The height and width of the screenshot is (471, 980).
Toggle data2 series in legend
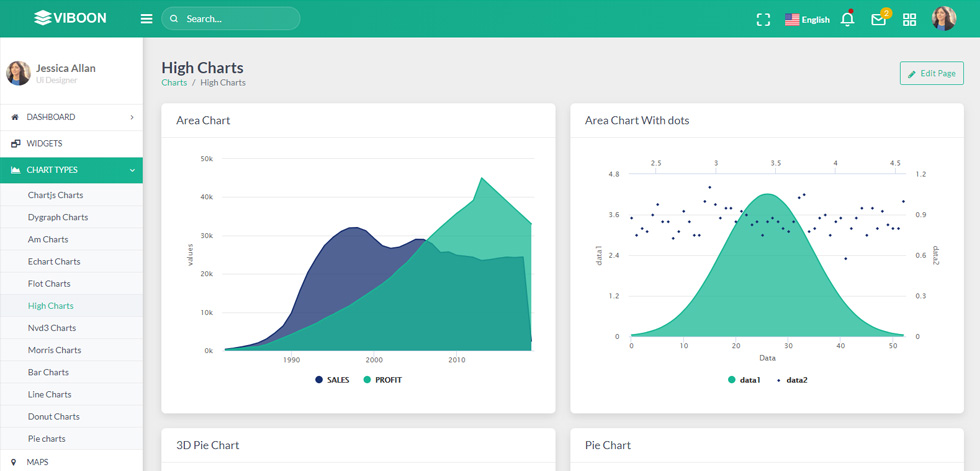click(x=792, y=380)
